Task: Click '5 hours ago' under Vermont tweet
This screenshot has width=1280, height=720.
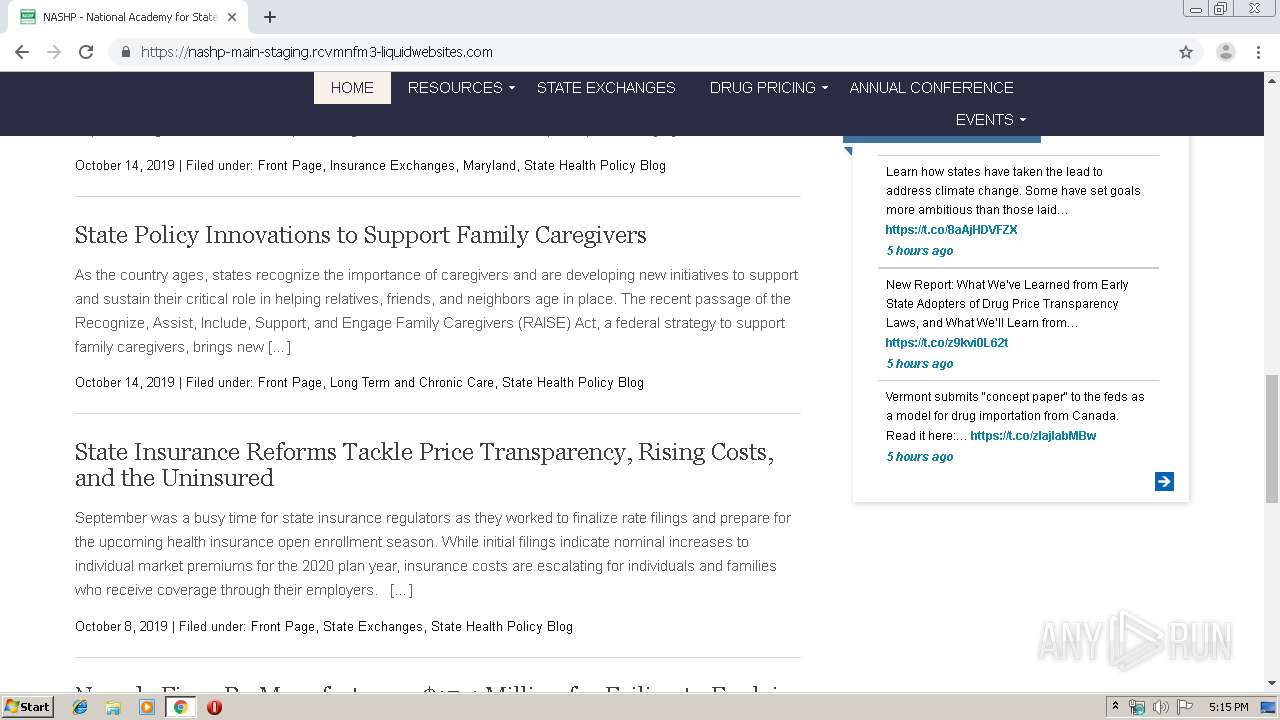Action: tap(919, 457)
